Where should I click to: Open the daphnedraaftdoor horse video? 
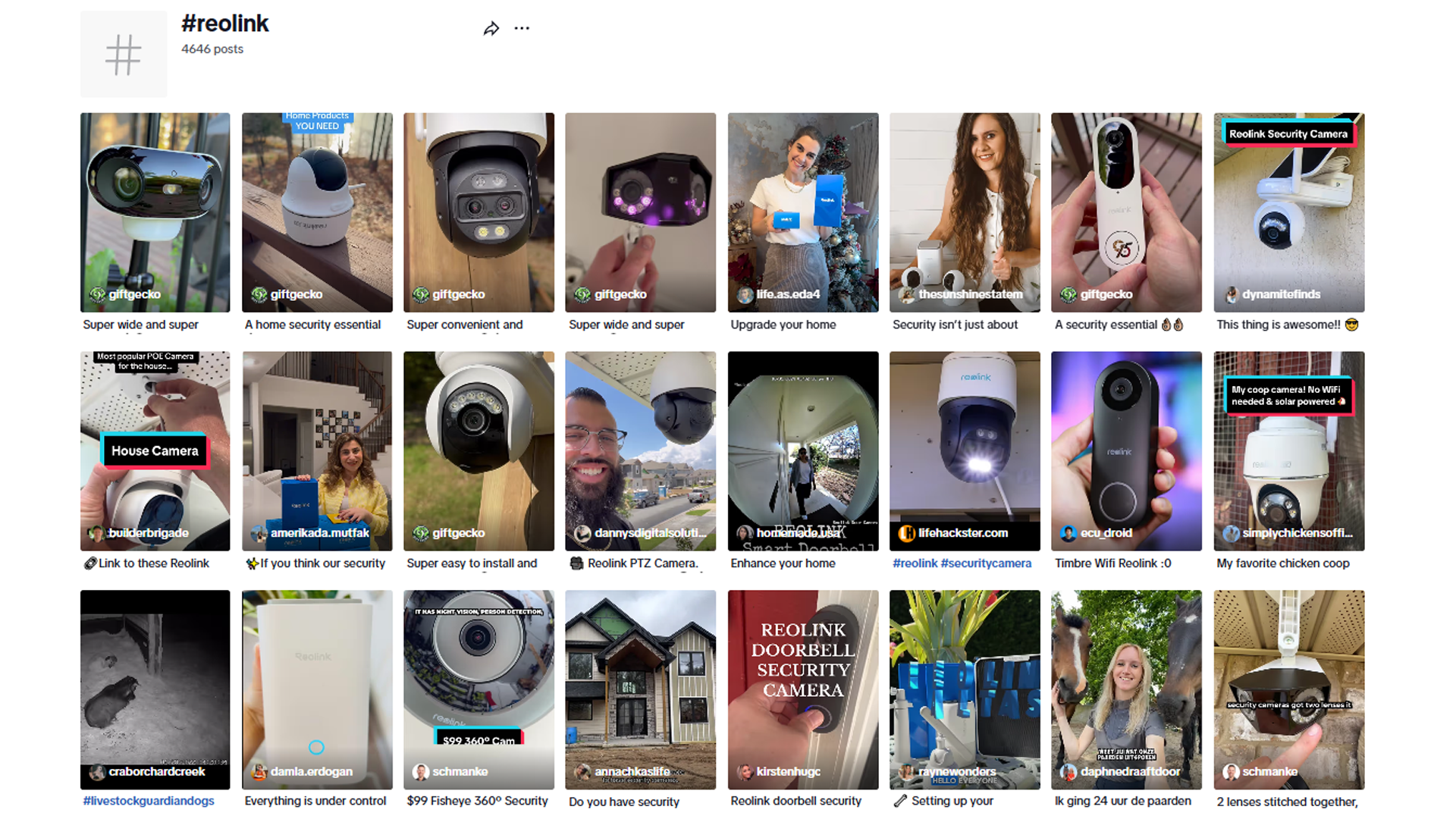click(1126, 689)
